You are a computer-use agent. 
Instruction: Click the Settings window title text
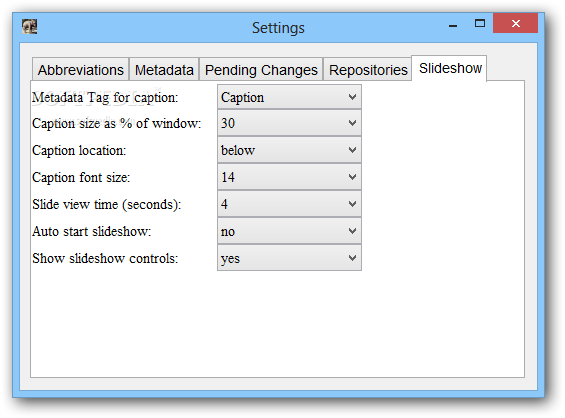click(278, 28)
